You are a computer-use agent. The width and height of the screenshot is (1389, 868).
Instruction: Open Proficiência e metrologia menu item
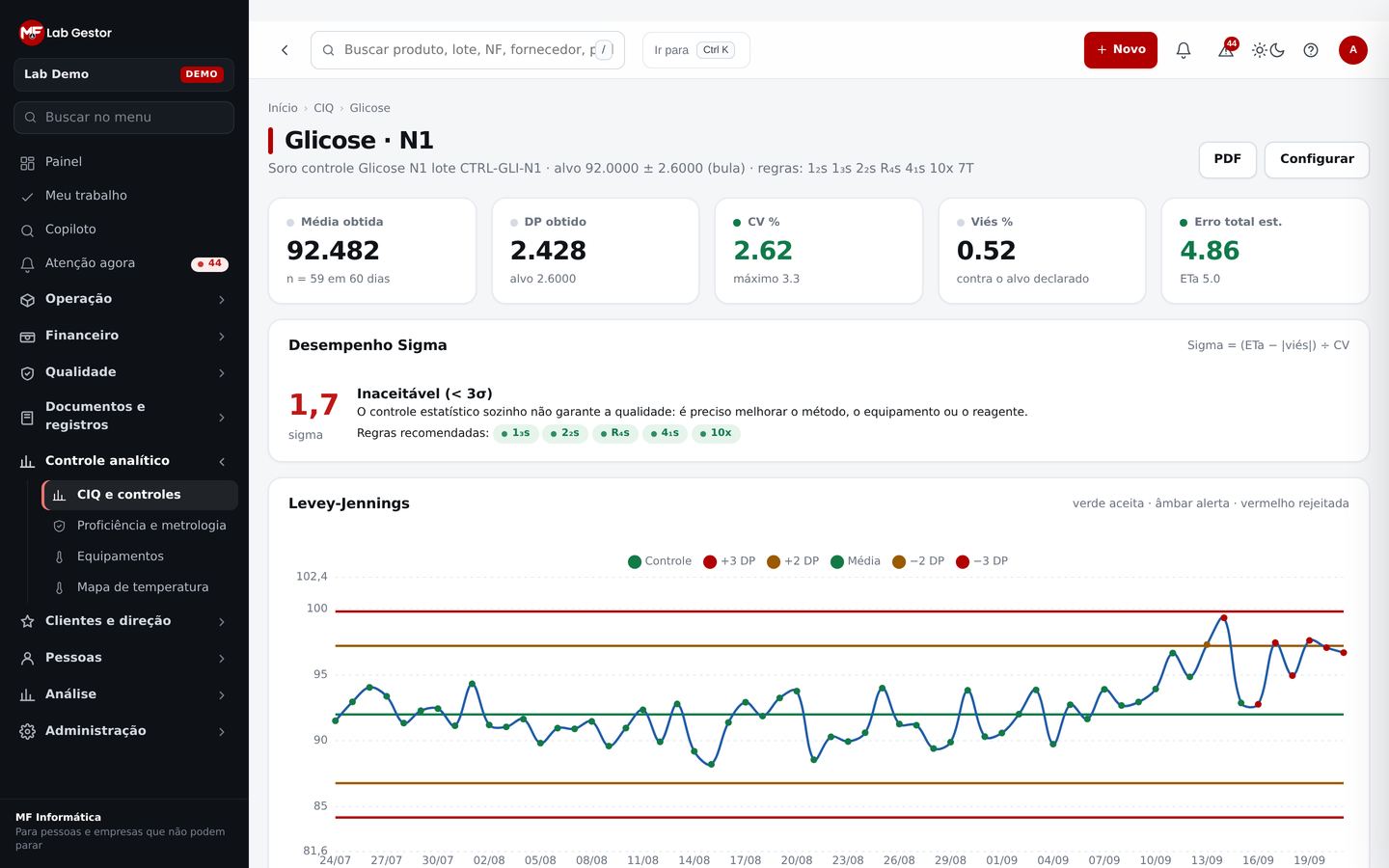[x=141, y=526]
